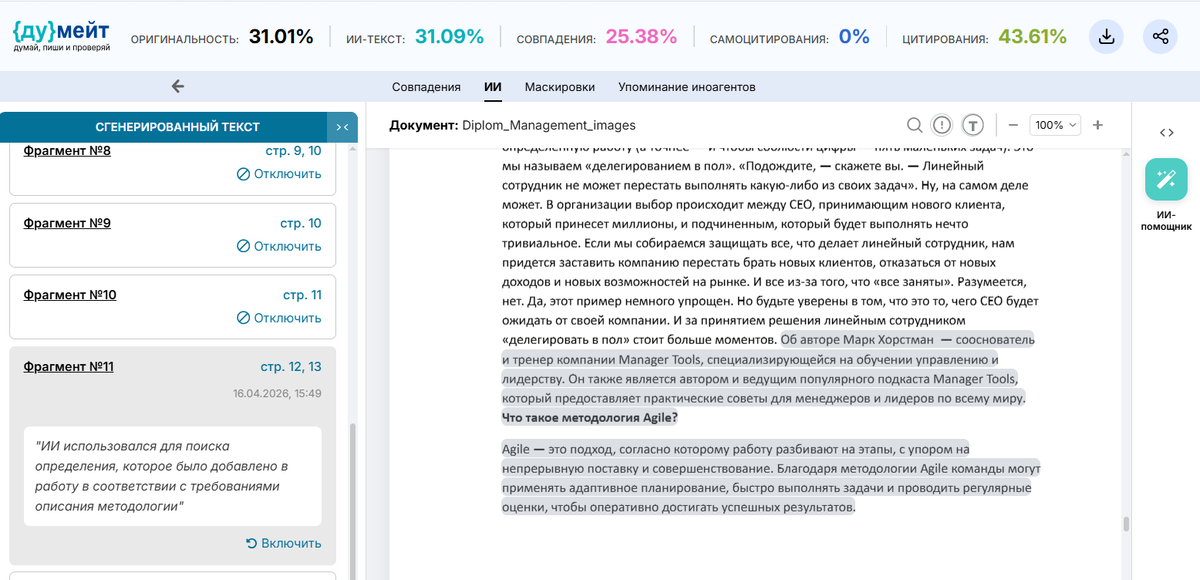The image size is (1200, 580).
Task: Open the Фрагмент №11 link
Action: click(68, 367)
